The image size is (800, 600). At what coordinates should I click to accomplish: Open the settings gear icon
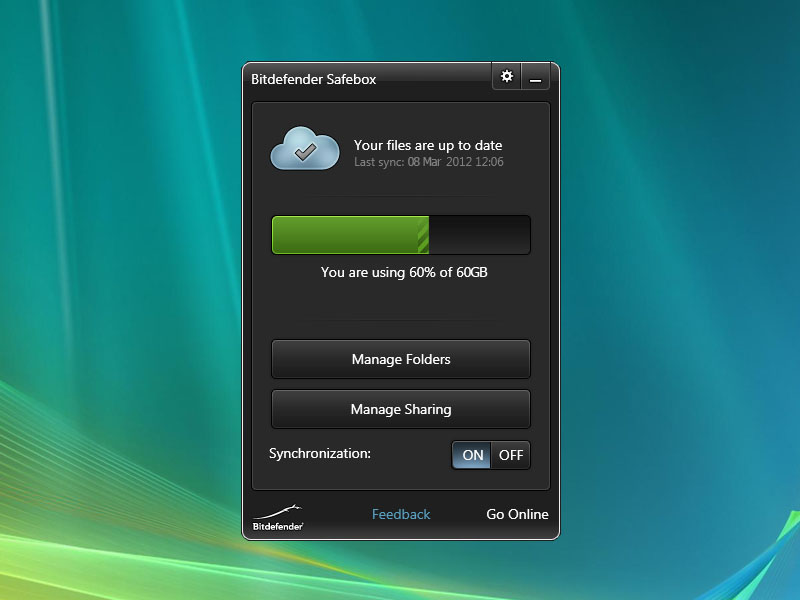(507, 77)
